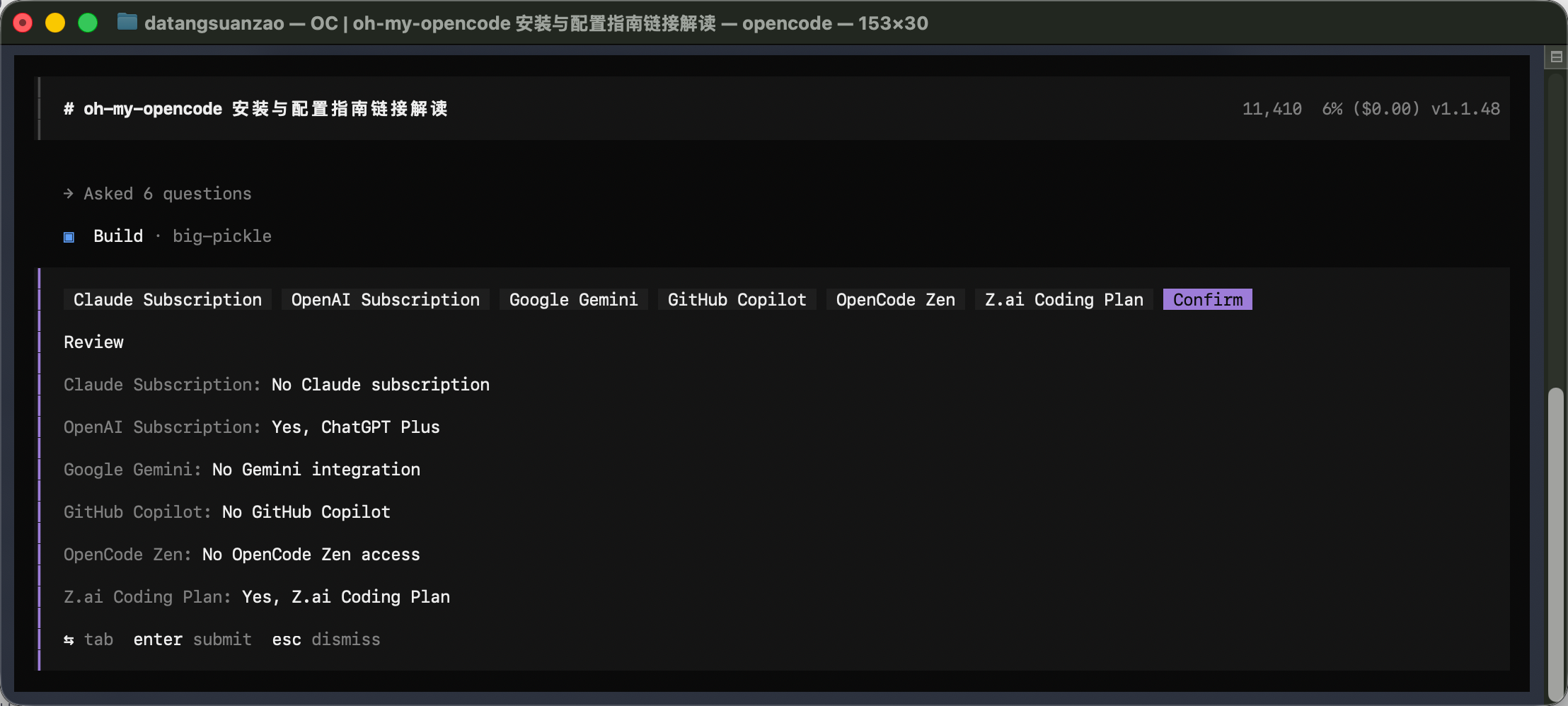Minimize the window with yellow button
1568x706 pixels.
click(x=55, y=23)
